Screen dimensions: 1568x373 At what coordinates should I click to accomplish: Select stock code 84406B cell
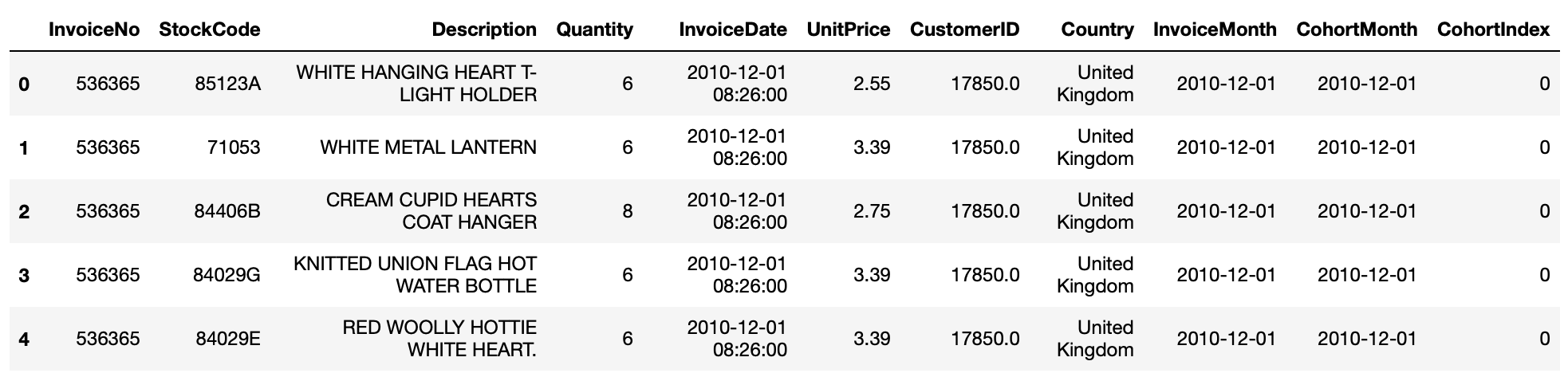(x=227, y=211)
